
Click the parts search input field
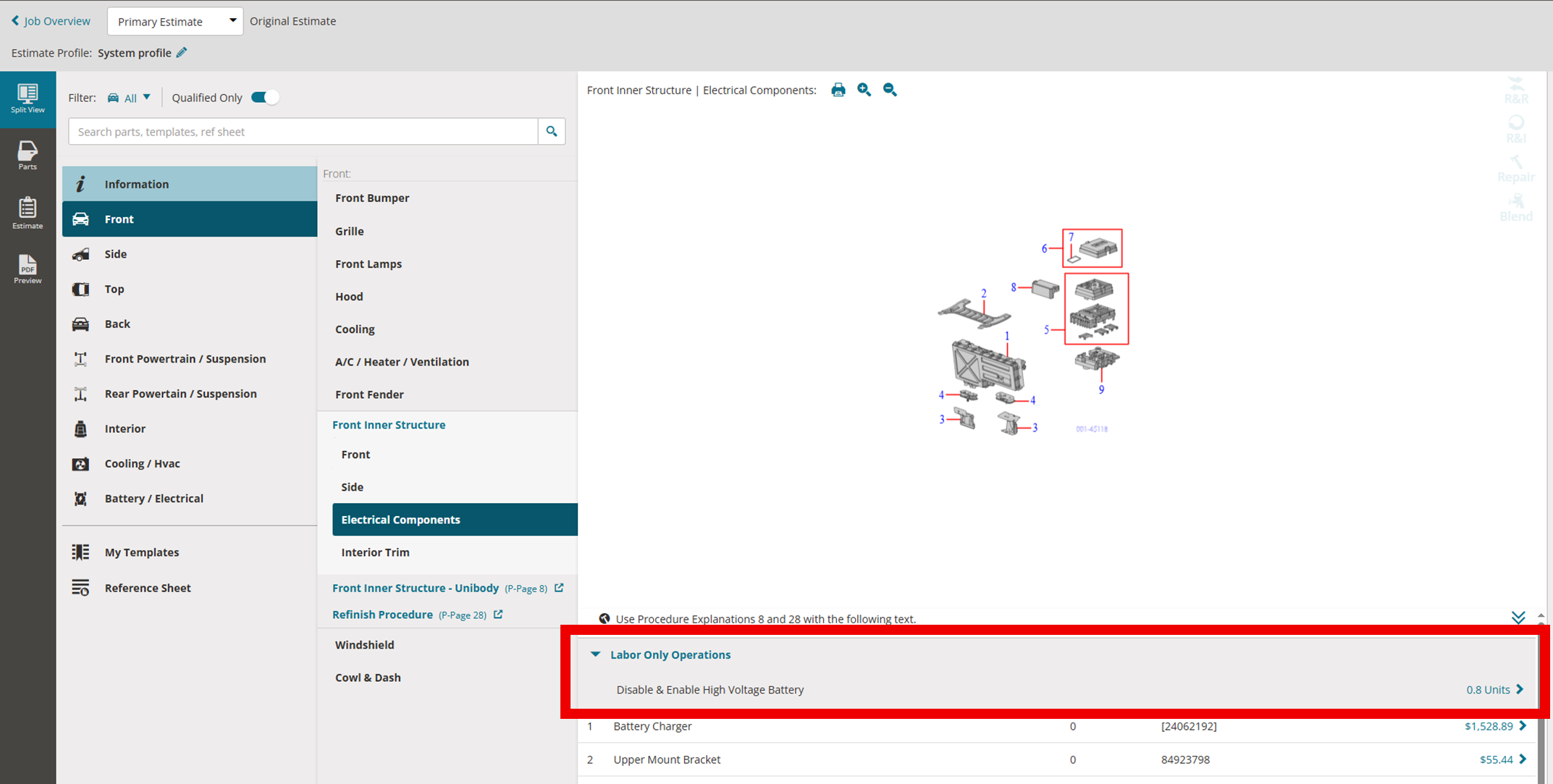[x=303, y=131]
